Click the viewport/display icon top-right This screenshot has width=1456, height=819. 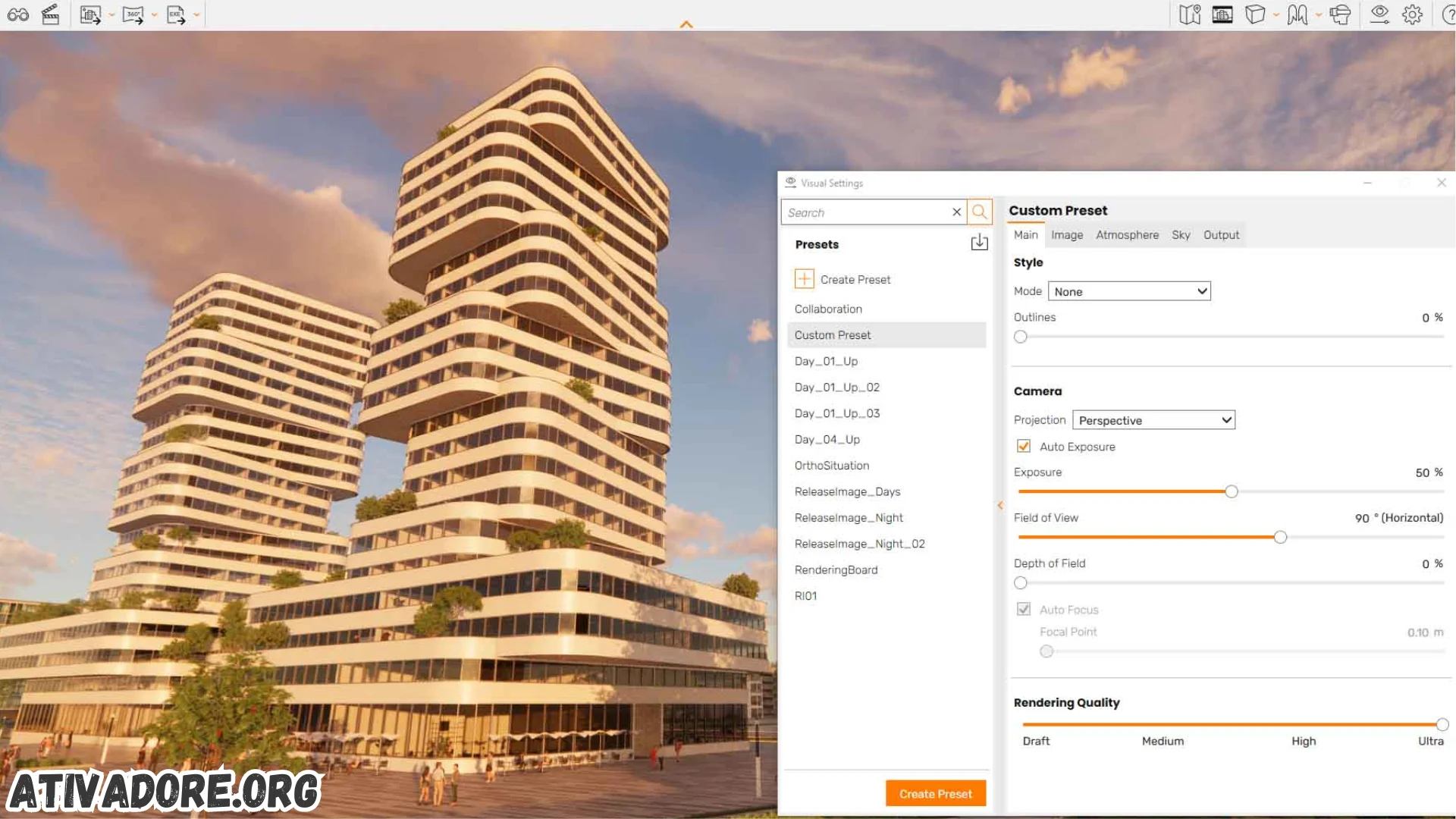(1222, 14)
